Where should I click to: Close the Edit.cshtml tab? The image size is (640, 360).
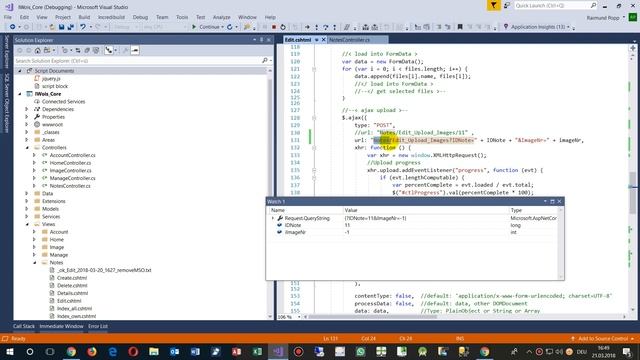tap(324, 40)
